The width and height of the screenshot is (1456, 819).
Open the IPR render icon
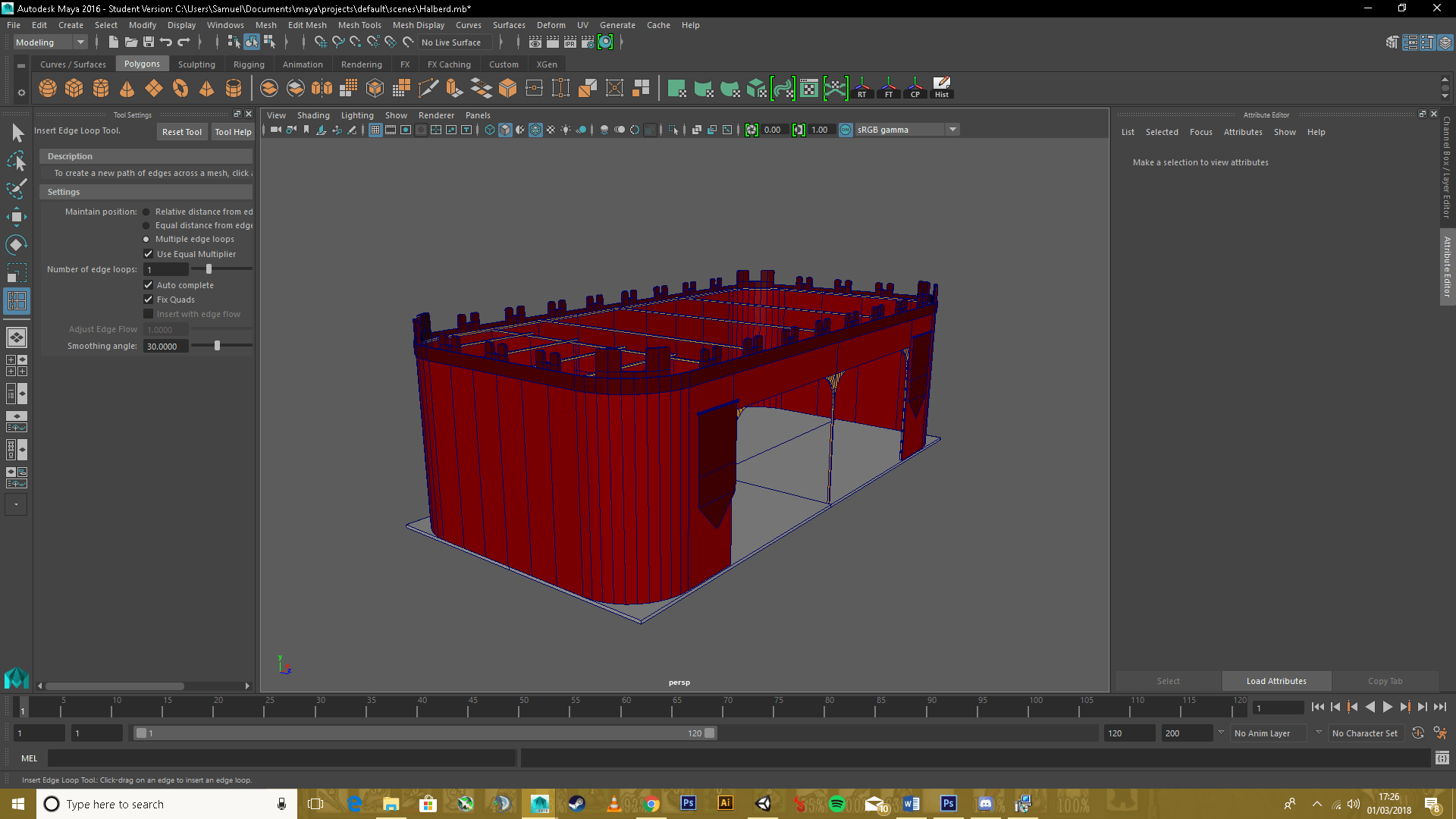570,42
